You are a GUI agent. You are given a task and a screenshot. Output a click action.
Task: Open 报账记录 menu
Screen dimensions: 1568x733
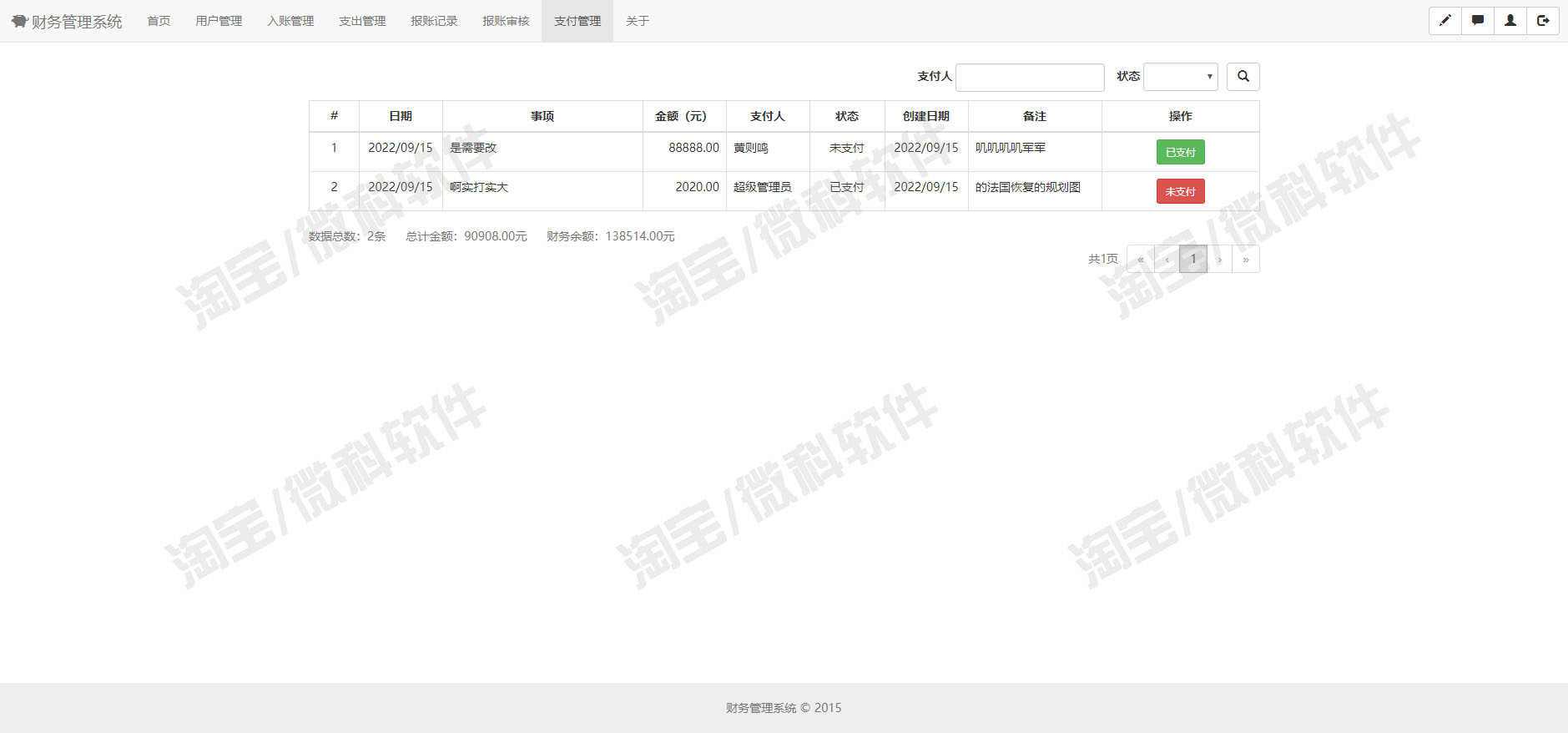434,21
